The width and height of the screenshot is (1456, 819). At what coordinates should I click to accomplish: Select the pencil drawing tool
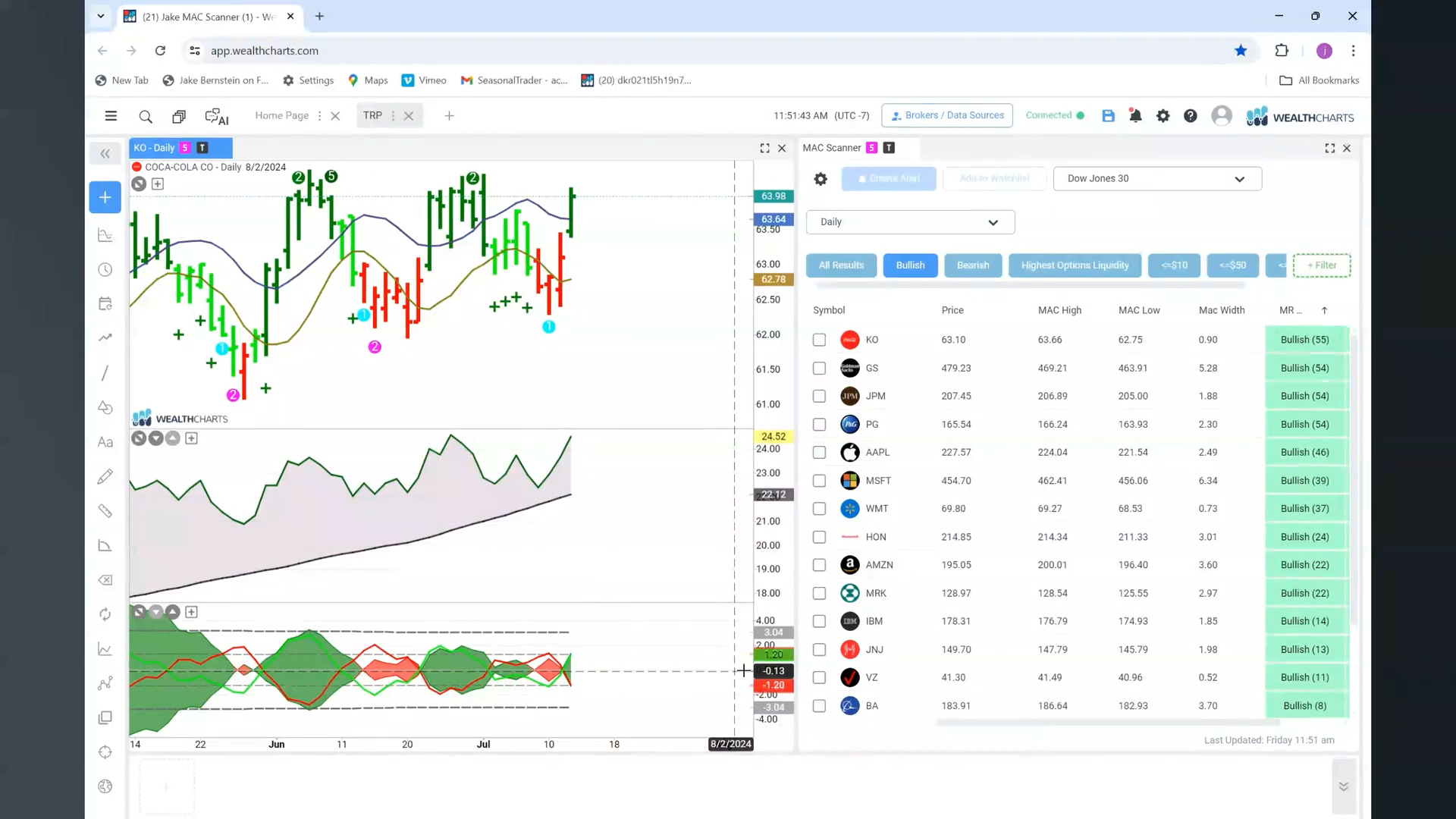pos(105,476)
